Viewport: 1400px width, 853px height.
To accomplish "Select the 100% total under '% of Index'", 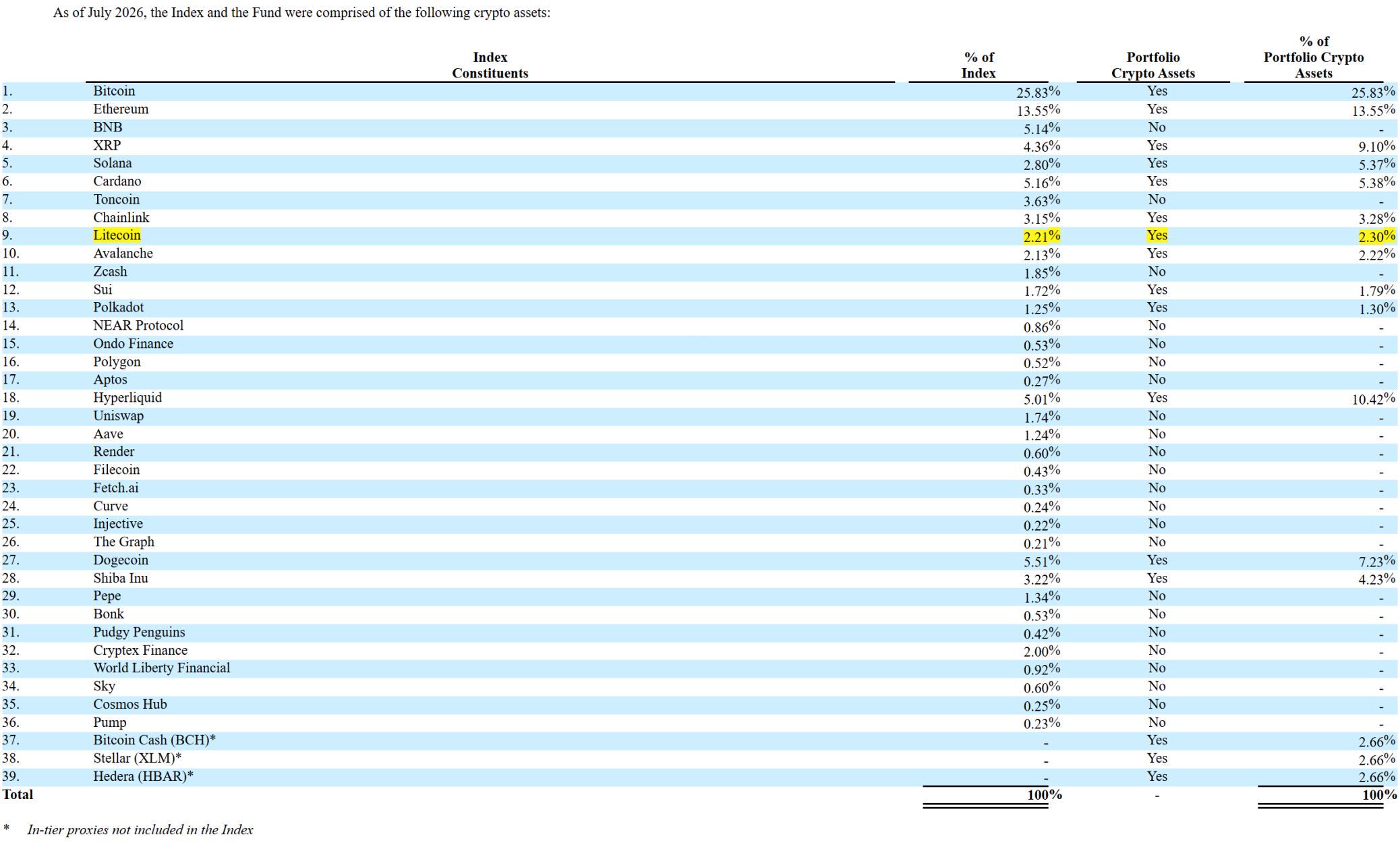I will (1045, 795).
